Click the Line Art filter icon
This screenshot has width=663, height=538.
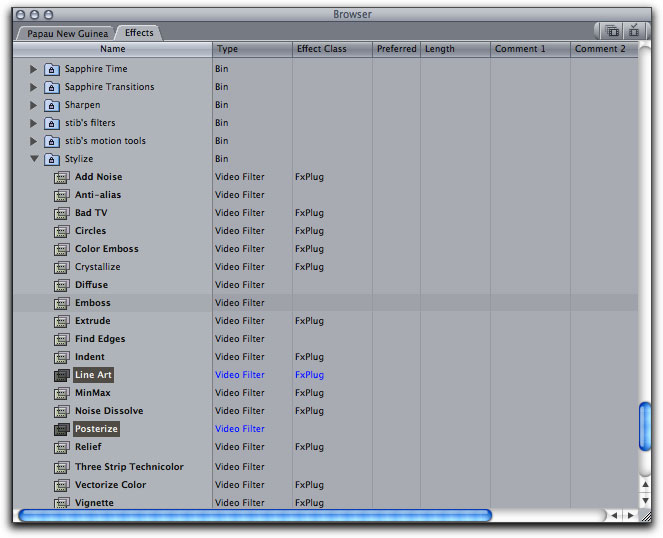[x=61, y=375]
